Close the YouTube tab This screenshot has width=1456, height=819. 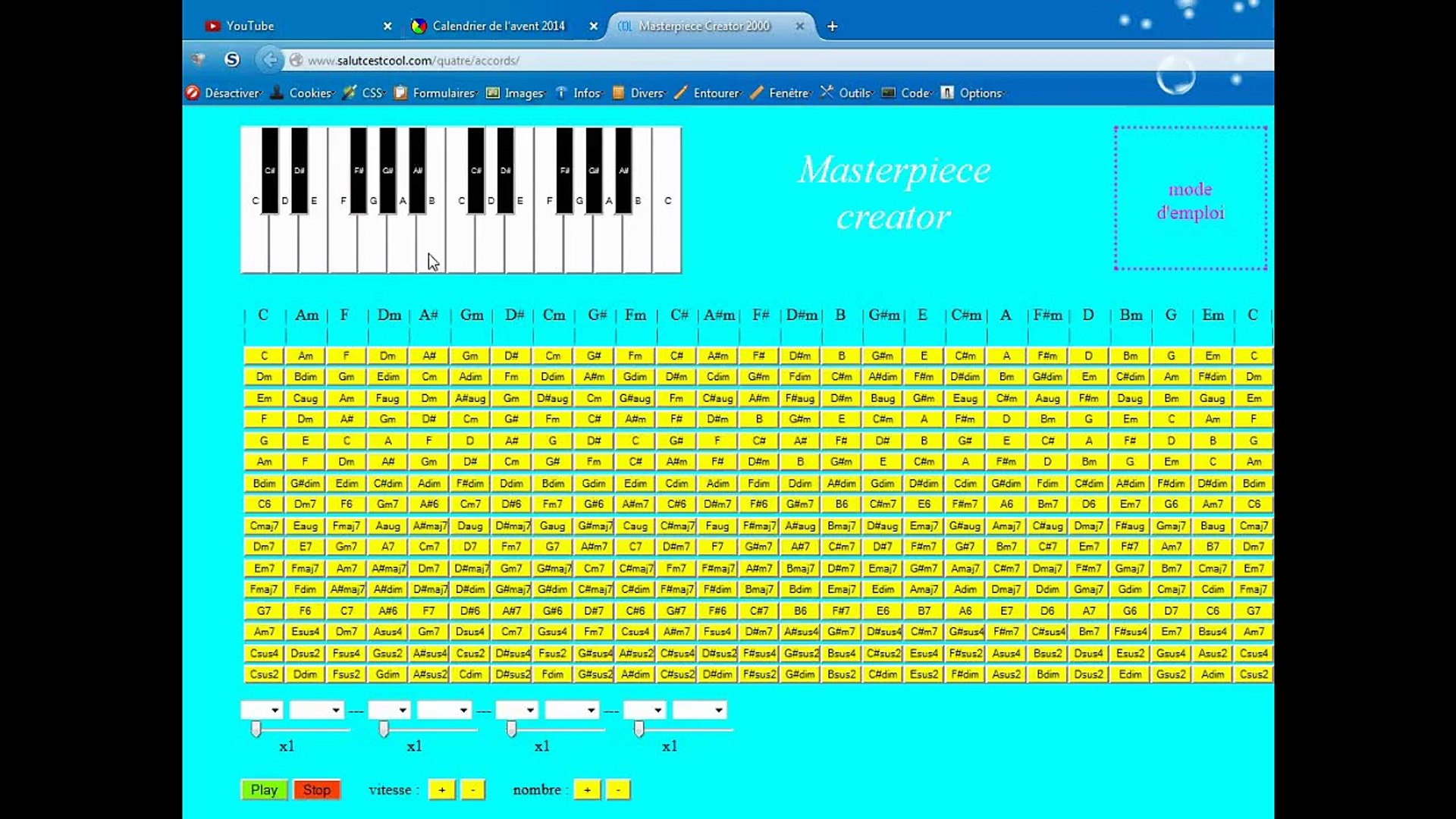388,26
